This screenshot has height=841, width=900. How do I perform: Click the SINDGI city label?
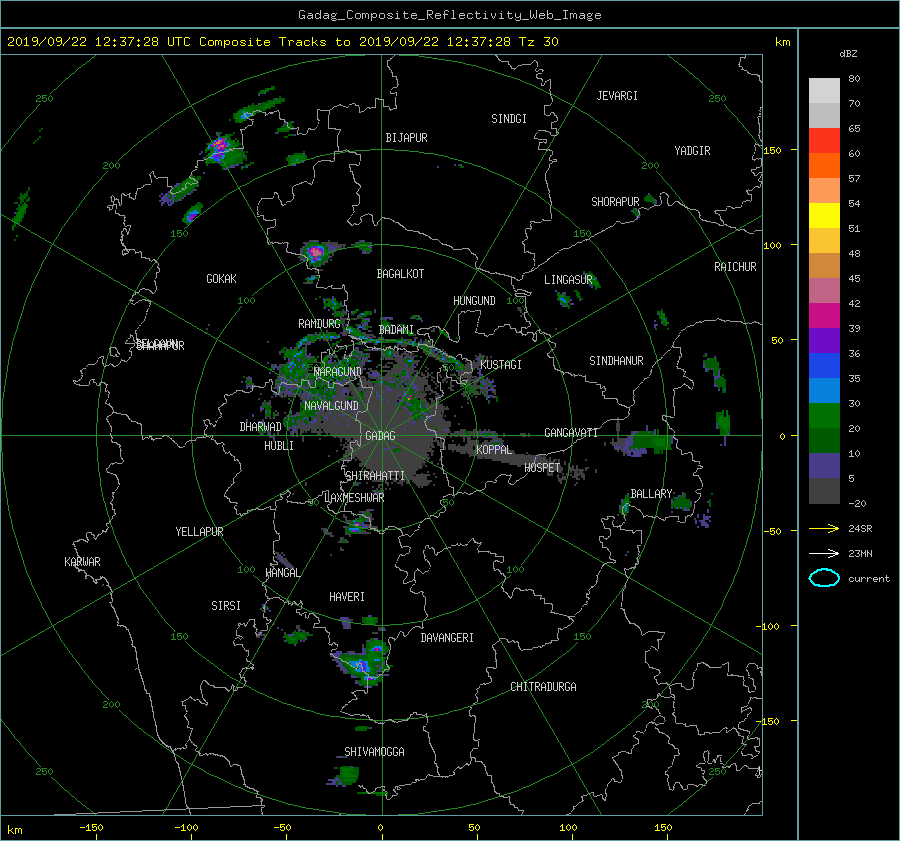(509, 119)
